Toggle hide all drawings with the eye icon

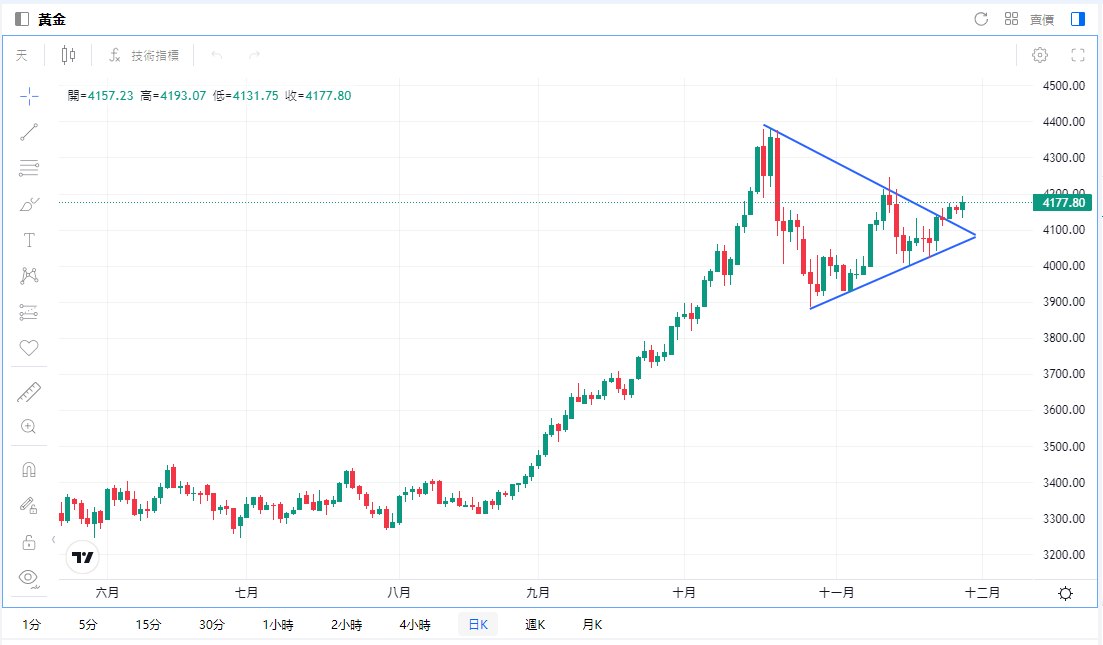coord(28,578)
